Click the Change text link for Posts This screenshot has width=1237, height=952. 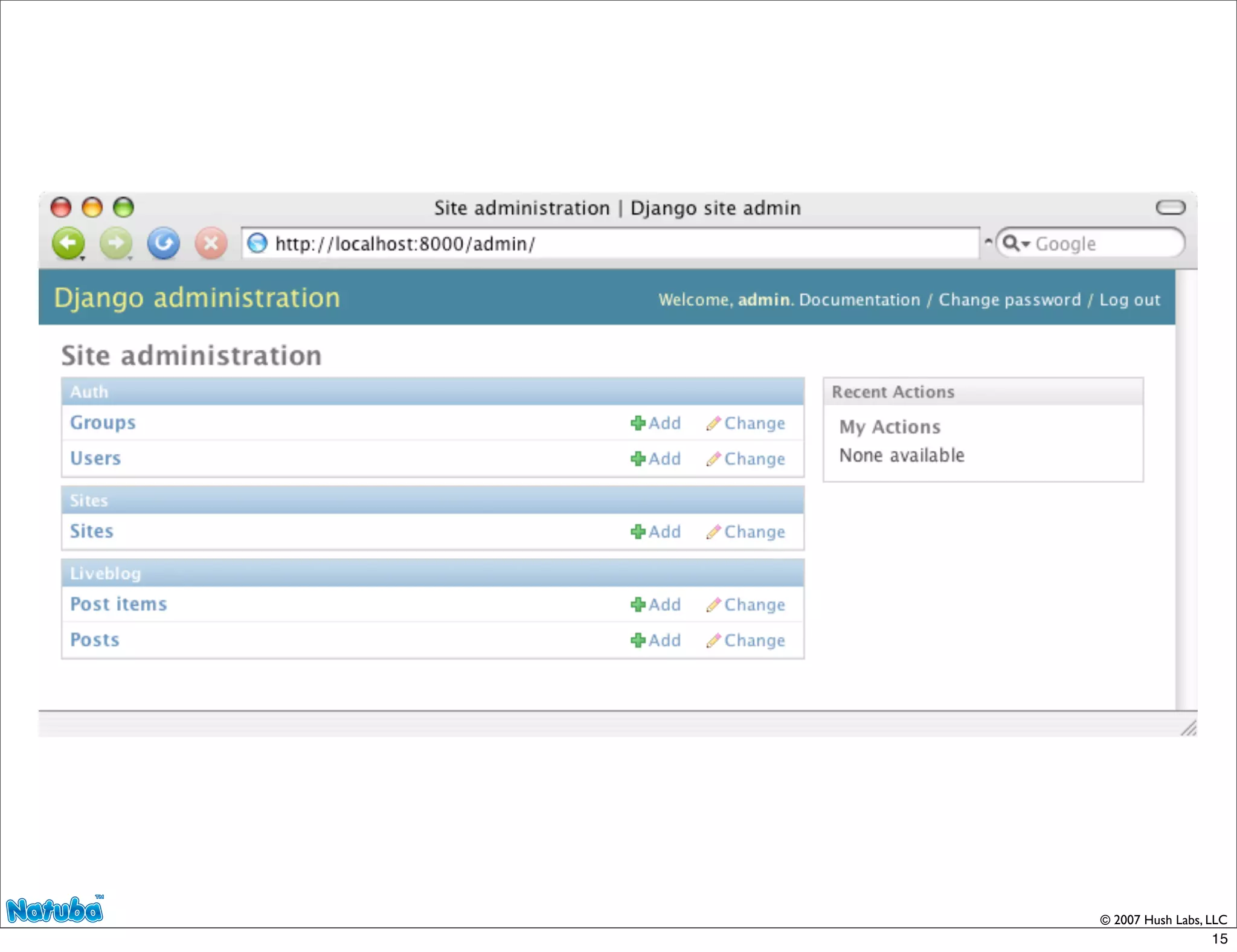[754, 641]
